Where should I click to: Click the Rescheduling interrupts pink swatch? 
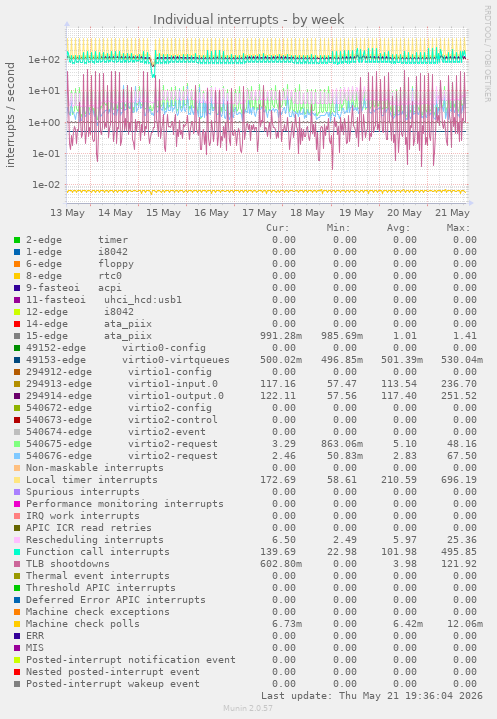[x=17, y=540]
